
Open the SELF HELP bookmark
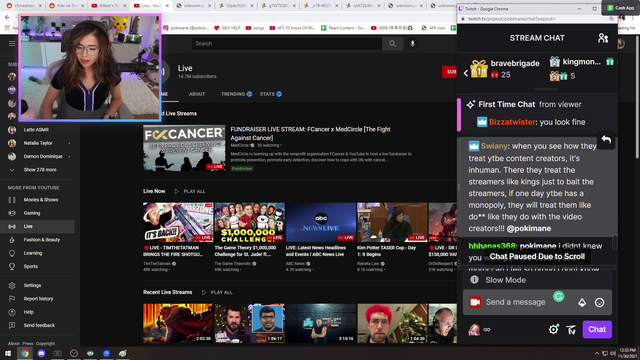point(227,28)
